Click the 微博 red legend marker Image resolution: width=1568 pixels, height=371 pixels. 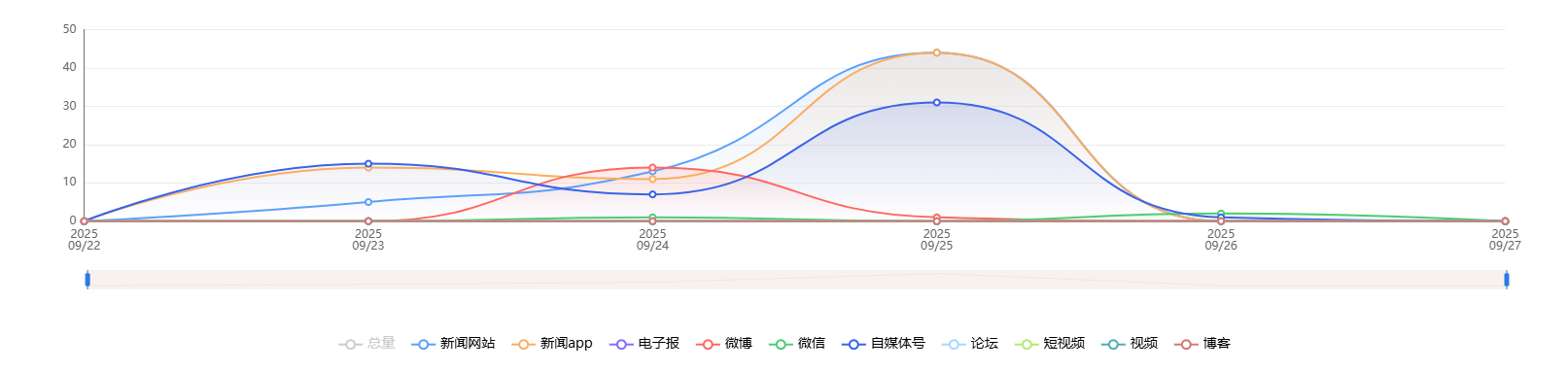[708, 344]
